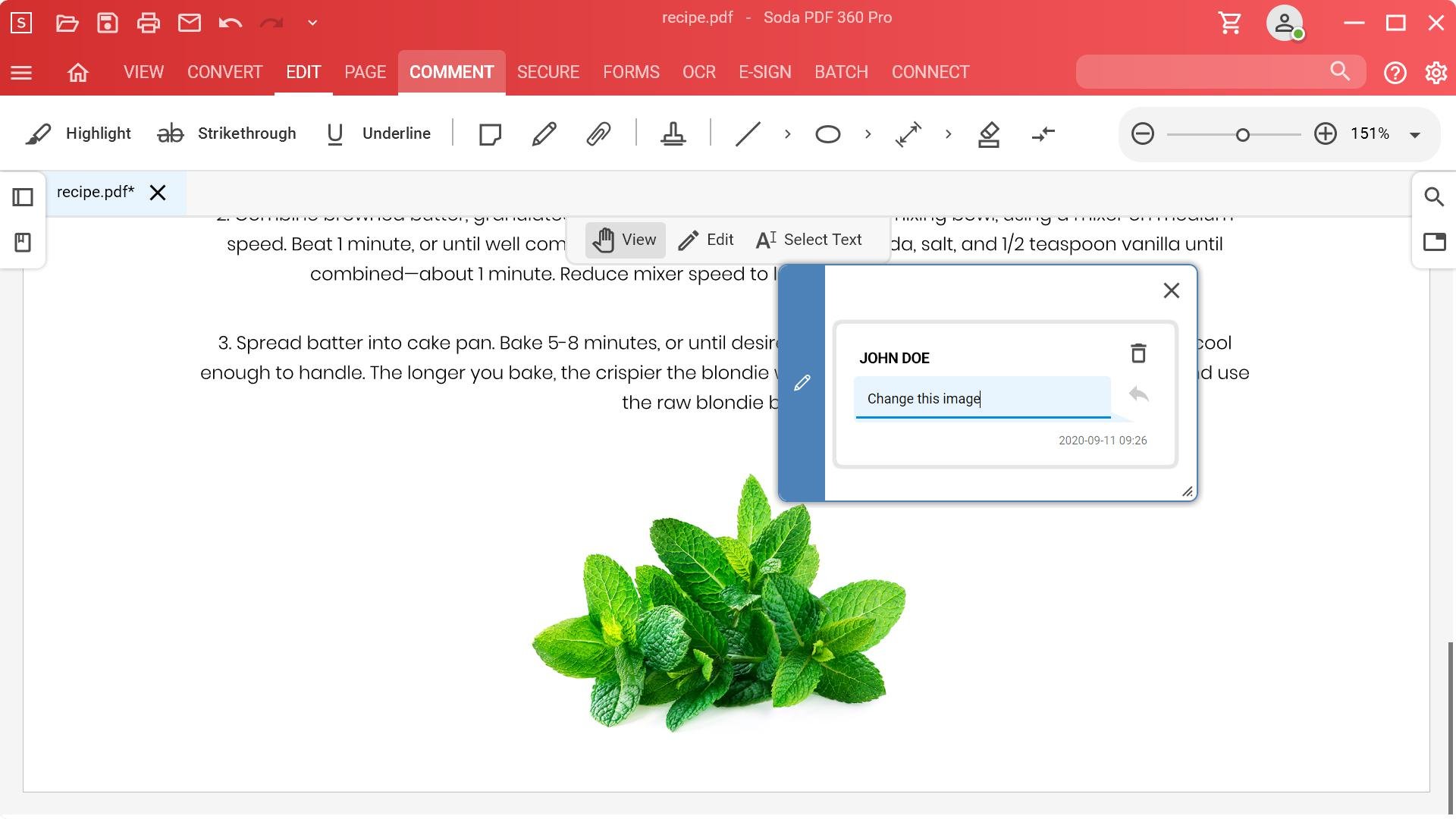Open the CONNECT tab
This screenshot has height=819, width=1456.
(x=930, y=72)
